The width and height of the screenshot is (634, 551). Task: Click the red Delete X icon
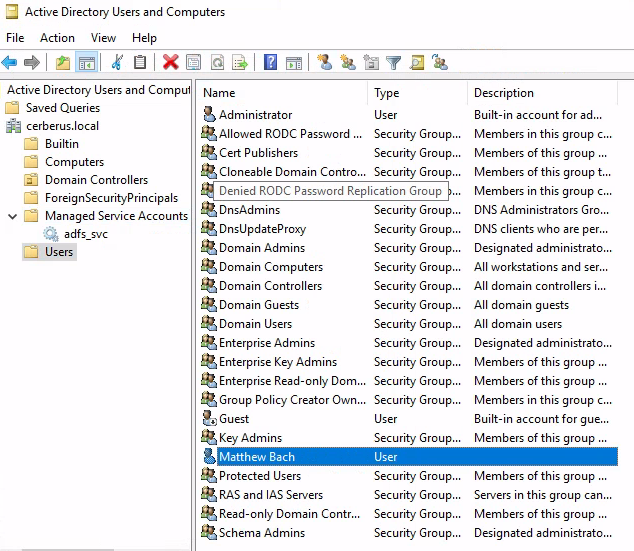(x=171, y=63)
